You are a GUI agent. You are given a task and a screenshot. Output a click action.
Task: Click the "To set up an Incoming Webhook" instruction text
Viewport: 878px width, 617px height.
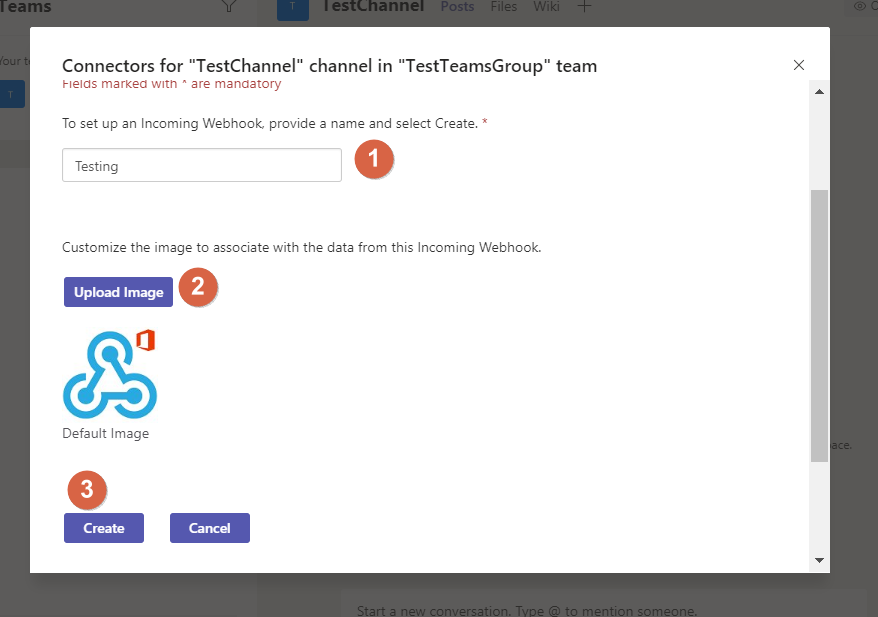(270, 123)
